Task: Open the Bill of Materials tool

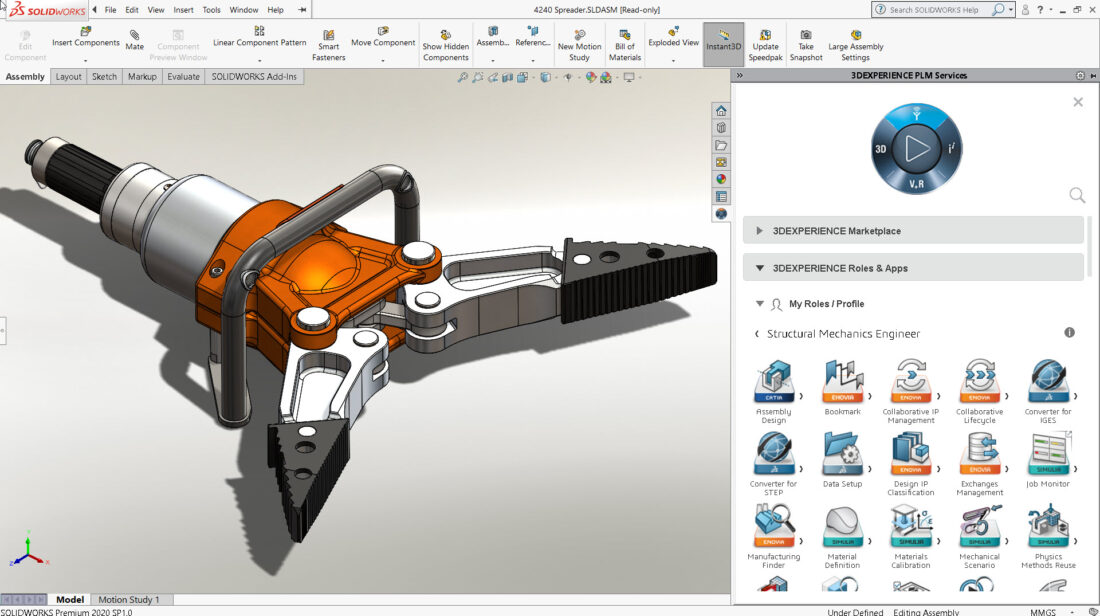Action: pyautogui.click(x=624, y=46)
